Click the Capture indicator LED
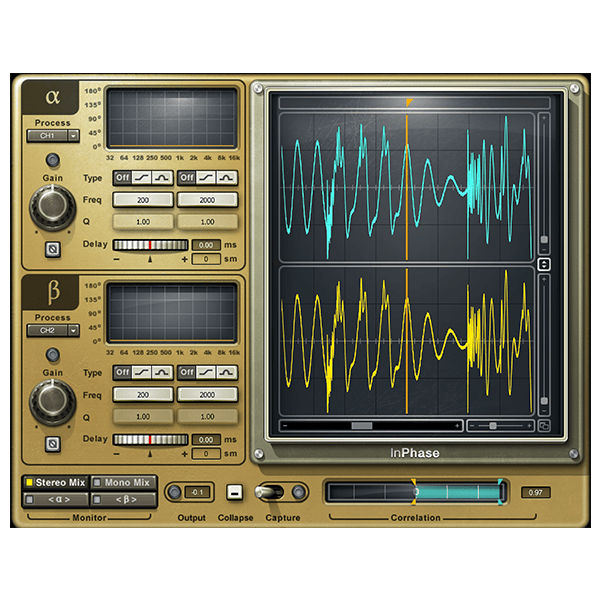The image size is (600, 600). click(298, 492)
